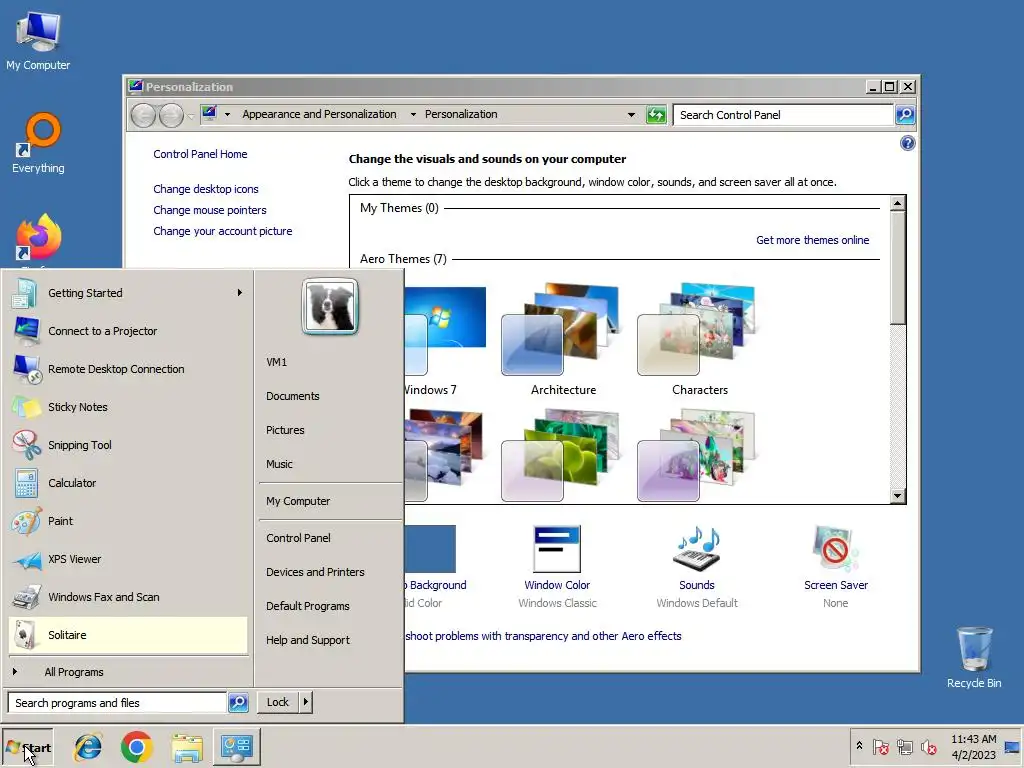
Task: Click the Control Panel help question mark
Action: click(x=907, y=143)
